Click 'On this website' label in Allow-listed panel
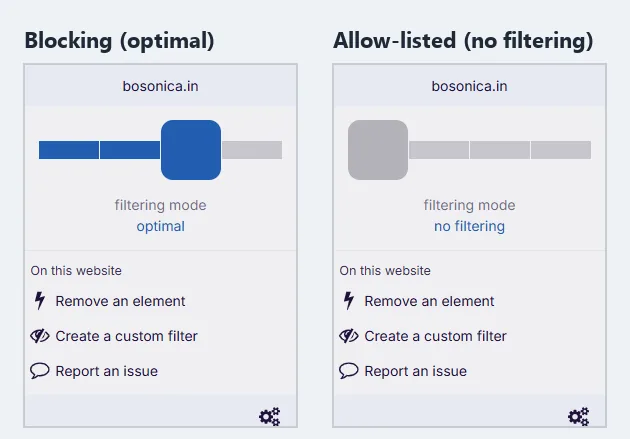The height and width of the screenshot is (439, 630). pos(385,271)
